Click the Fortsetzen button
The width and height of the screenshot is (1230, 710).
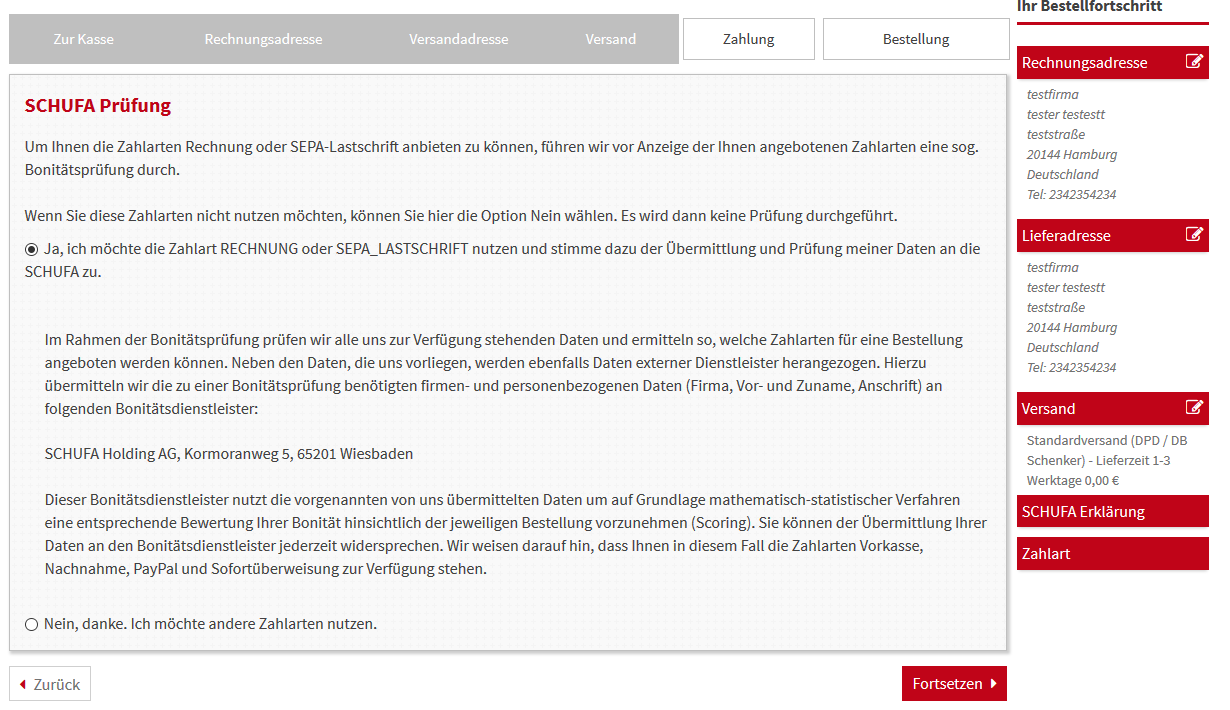[954, 684]
